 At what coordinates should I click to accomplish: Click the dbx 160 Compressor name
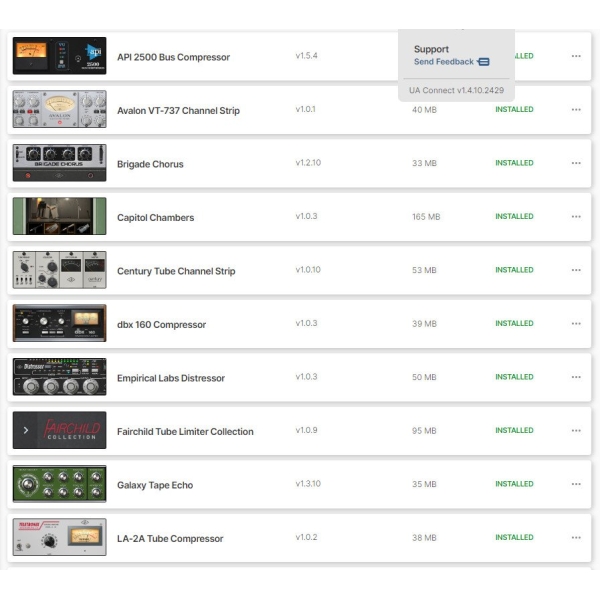point(161,325)
